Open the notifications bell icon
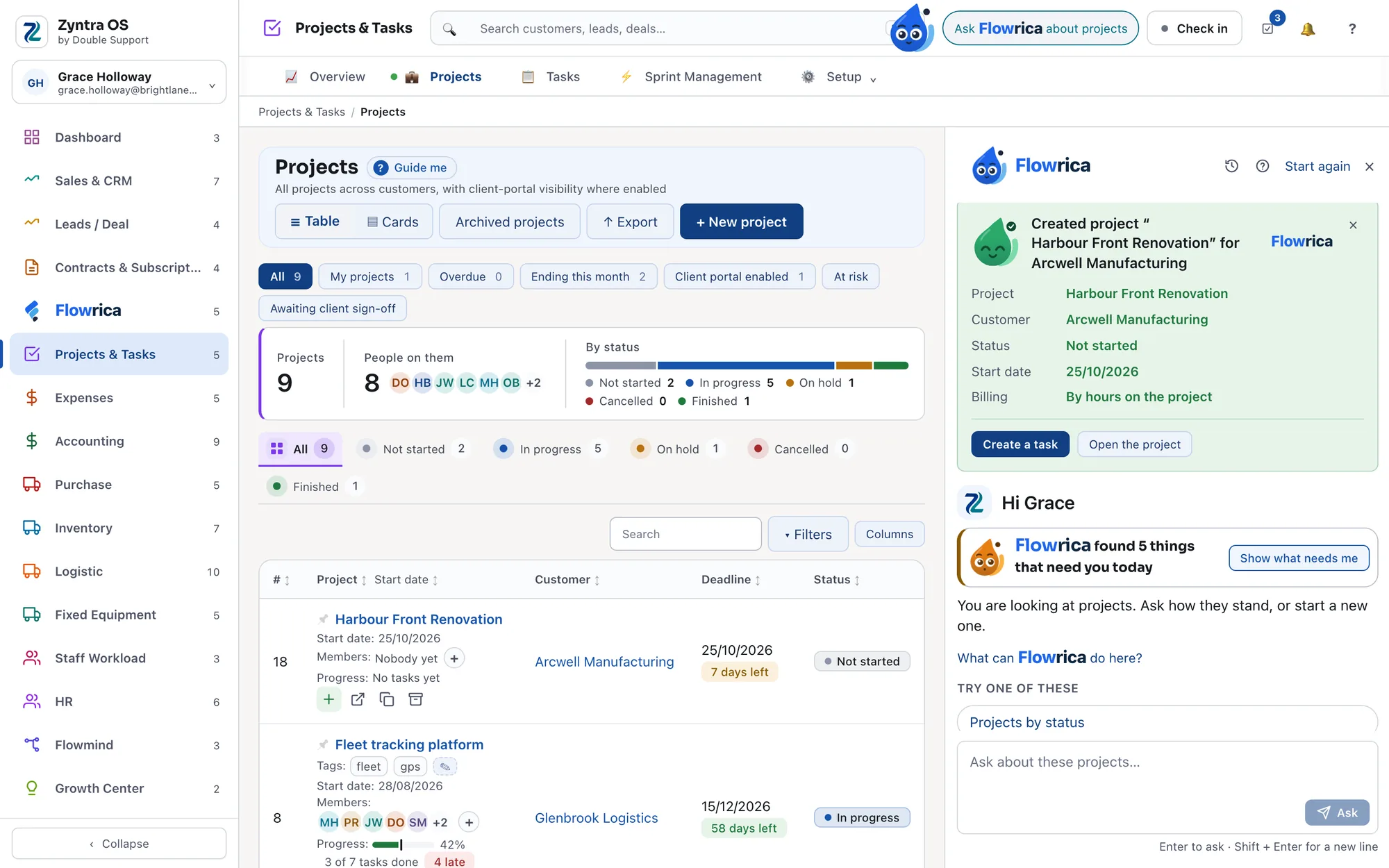The width and height of the screenshot is (1389, 868). (1308, 29)
